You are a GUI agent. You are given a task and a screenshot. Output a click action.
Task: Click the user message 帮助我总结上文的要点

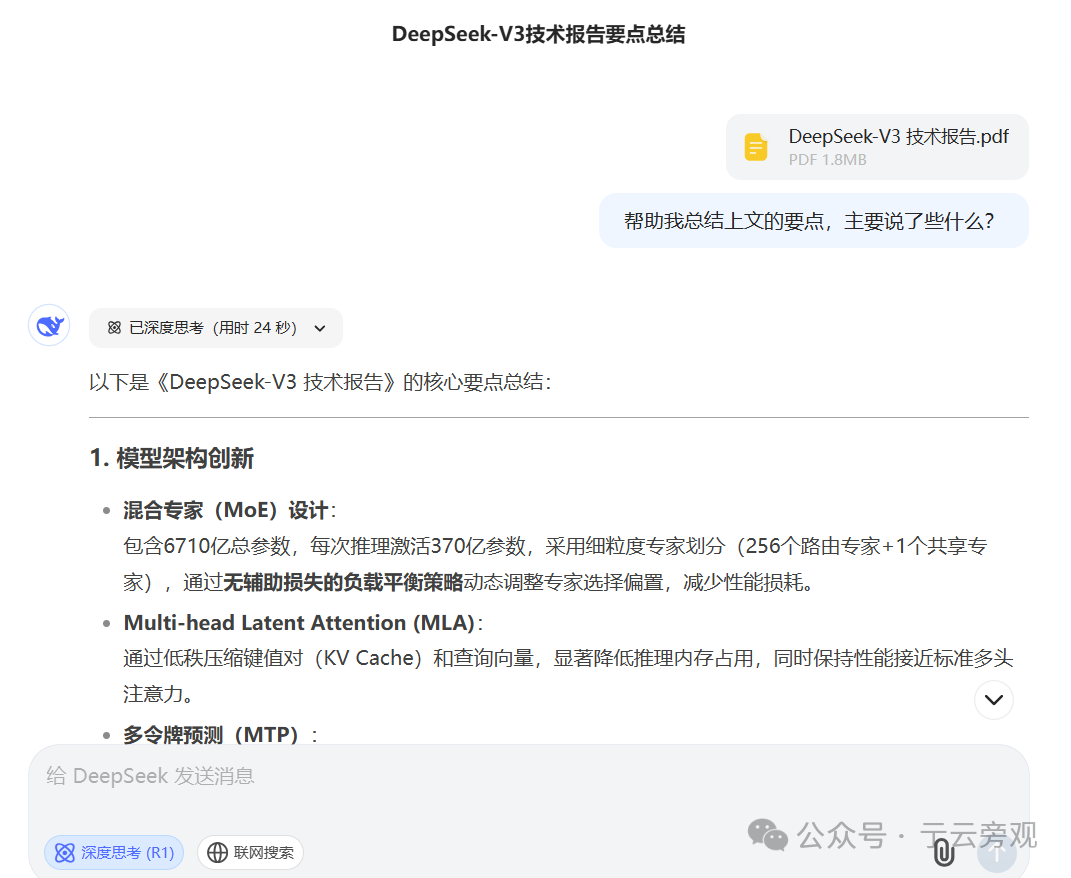tap(813, 221)
